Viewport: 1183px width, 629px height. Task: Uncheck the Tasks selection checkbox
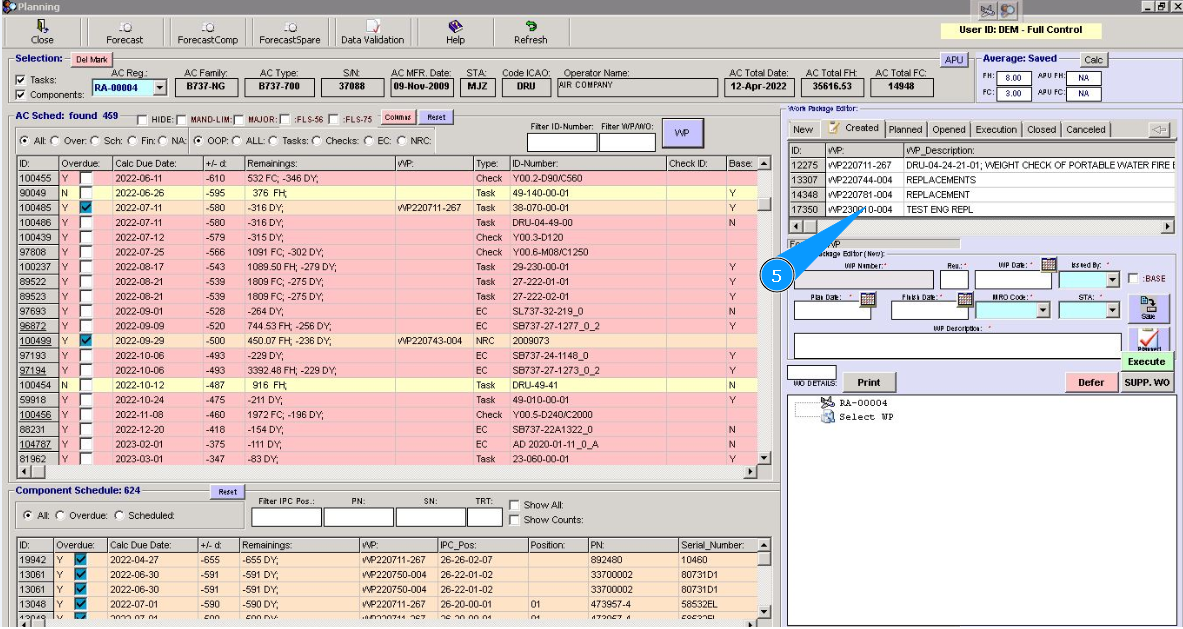[x=21, y=80]
